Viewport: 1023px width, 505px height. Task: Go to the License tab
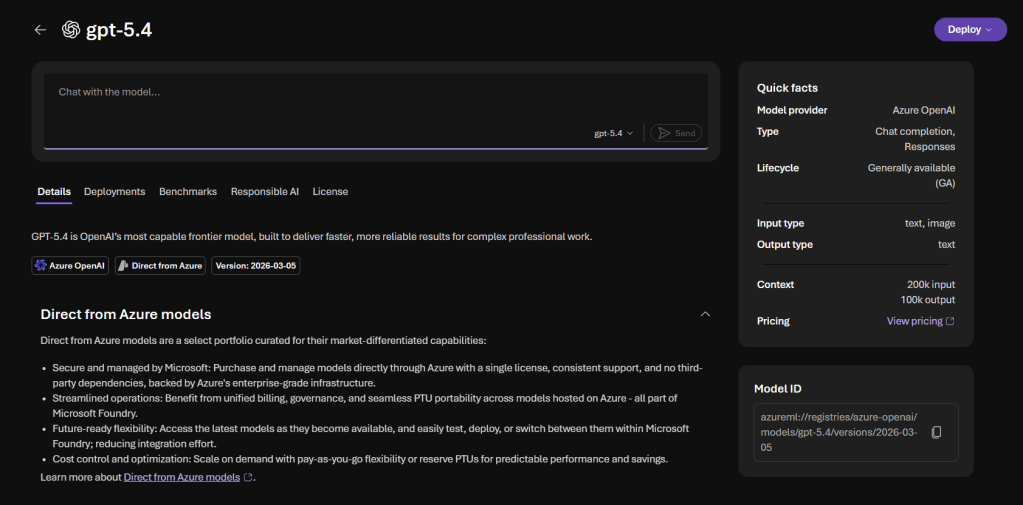pos(330,191)
